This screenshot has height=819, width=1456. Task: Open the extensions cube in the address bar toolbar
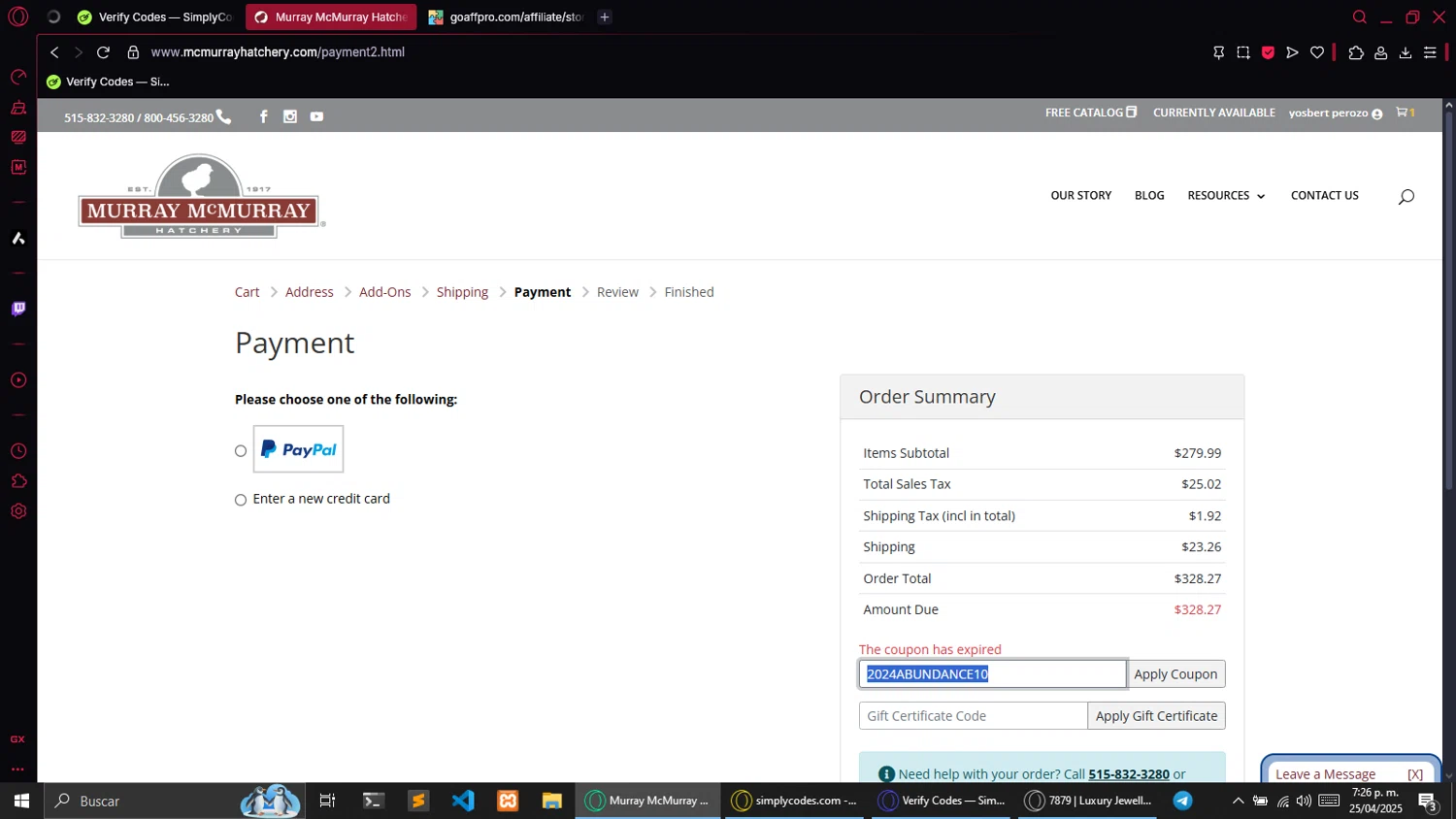[x=1356, y=52]
